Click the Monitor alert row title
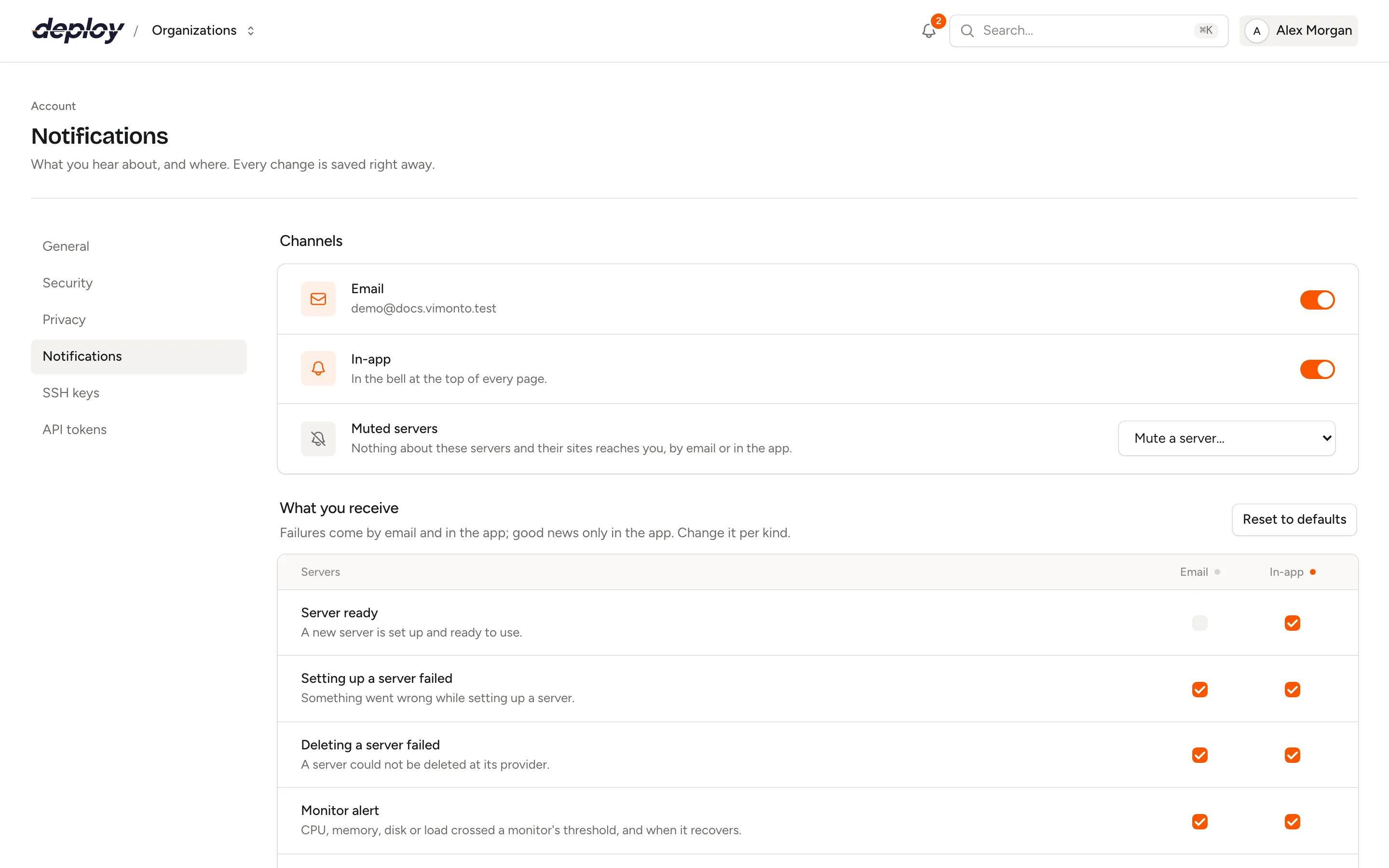Screen dimensions: 1389x868 click(x=340, y=811)
